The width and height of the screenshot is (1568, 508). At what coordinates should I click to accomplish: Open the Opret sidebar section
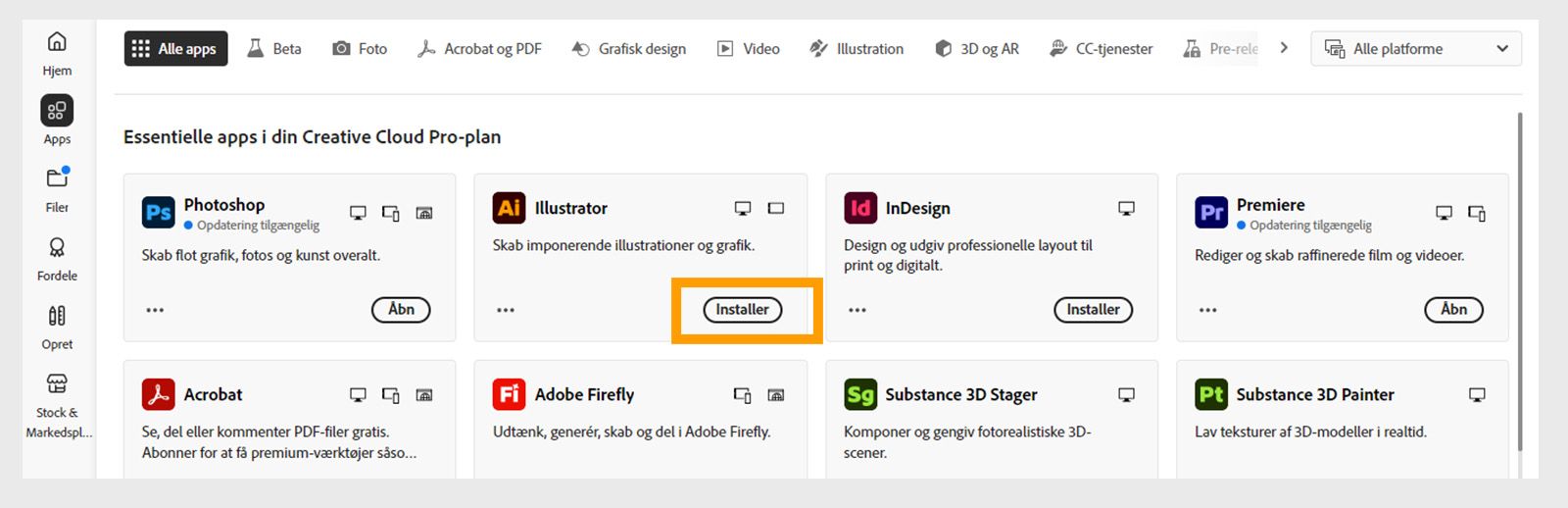pos(57,327)
